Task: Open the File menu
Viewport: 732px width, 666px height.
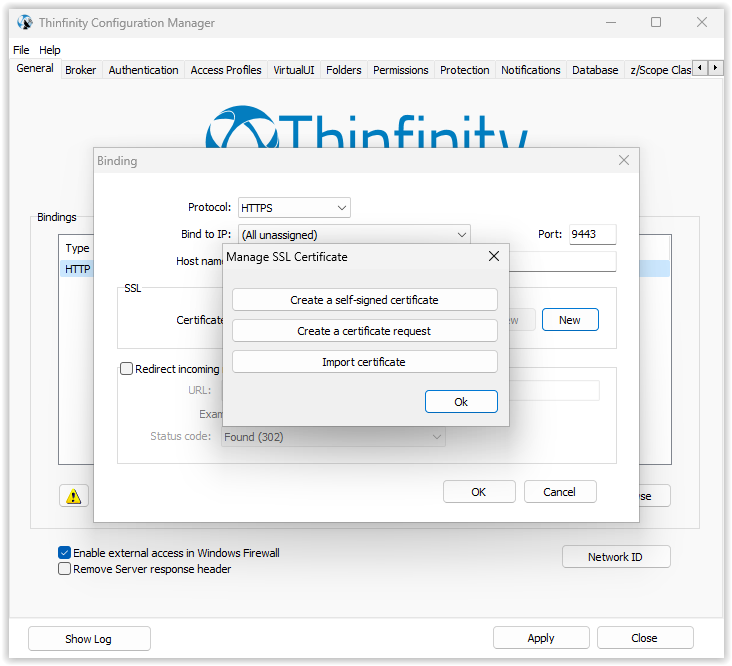Action: (21, 50)
